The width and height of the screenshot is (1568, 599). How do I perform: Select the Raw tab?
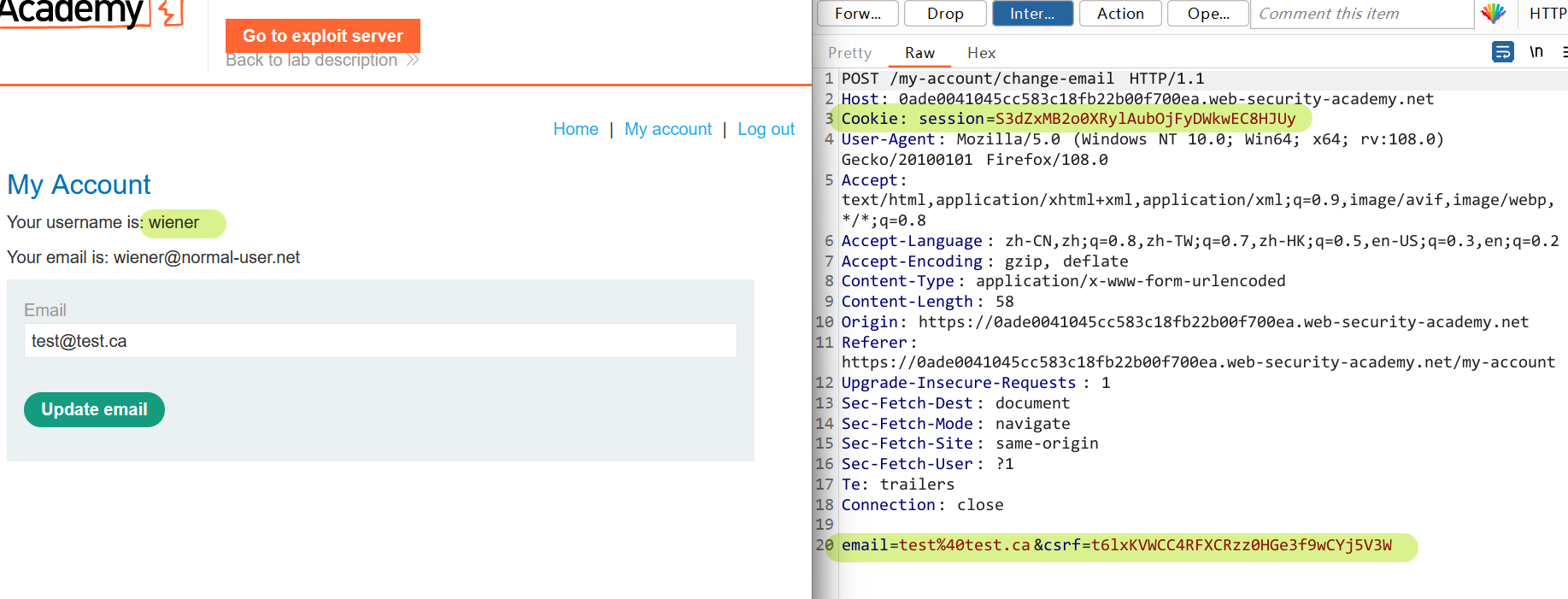(919, 53)
